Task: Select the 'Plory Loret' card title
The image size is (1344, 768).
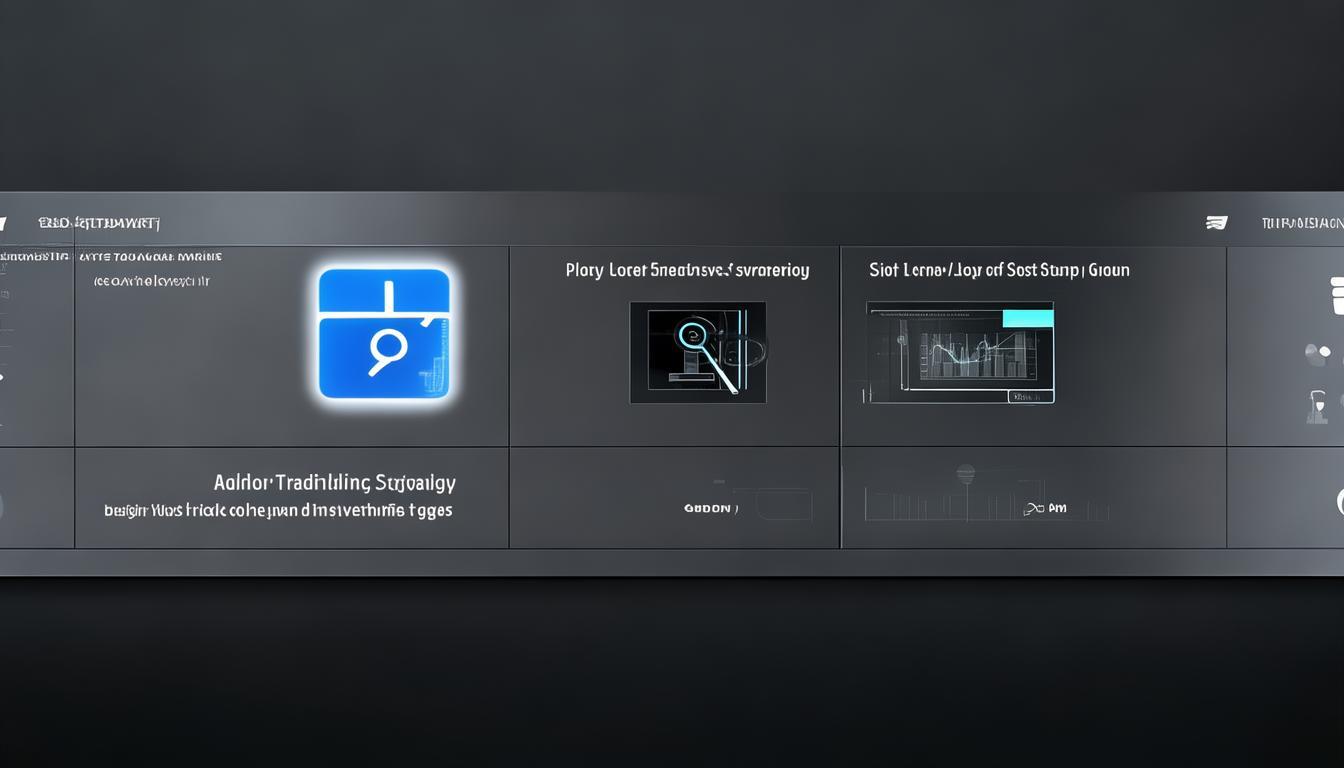Action: tap(687, 270)
